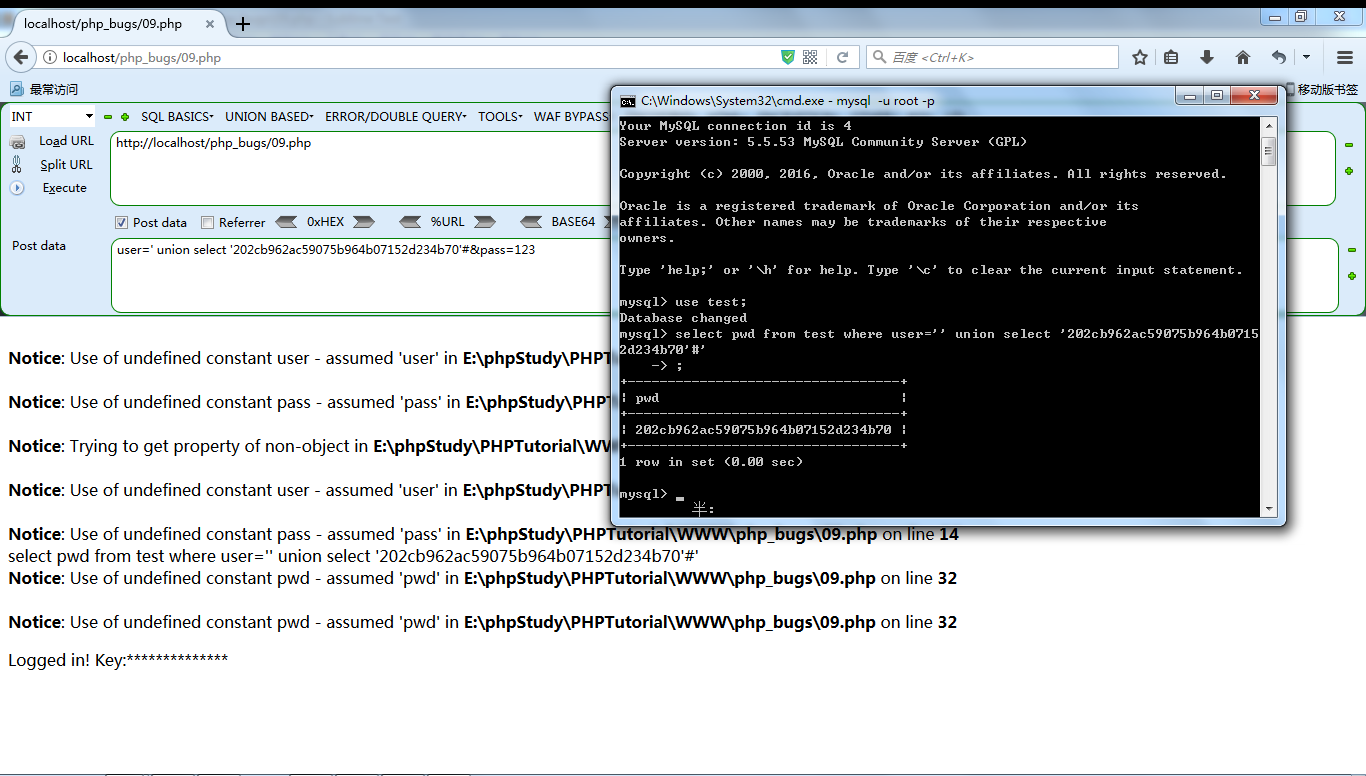
Task: Go to the browser home page icon
Action: (1243, 57)
